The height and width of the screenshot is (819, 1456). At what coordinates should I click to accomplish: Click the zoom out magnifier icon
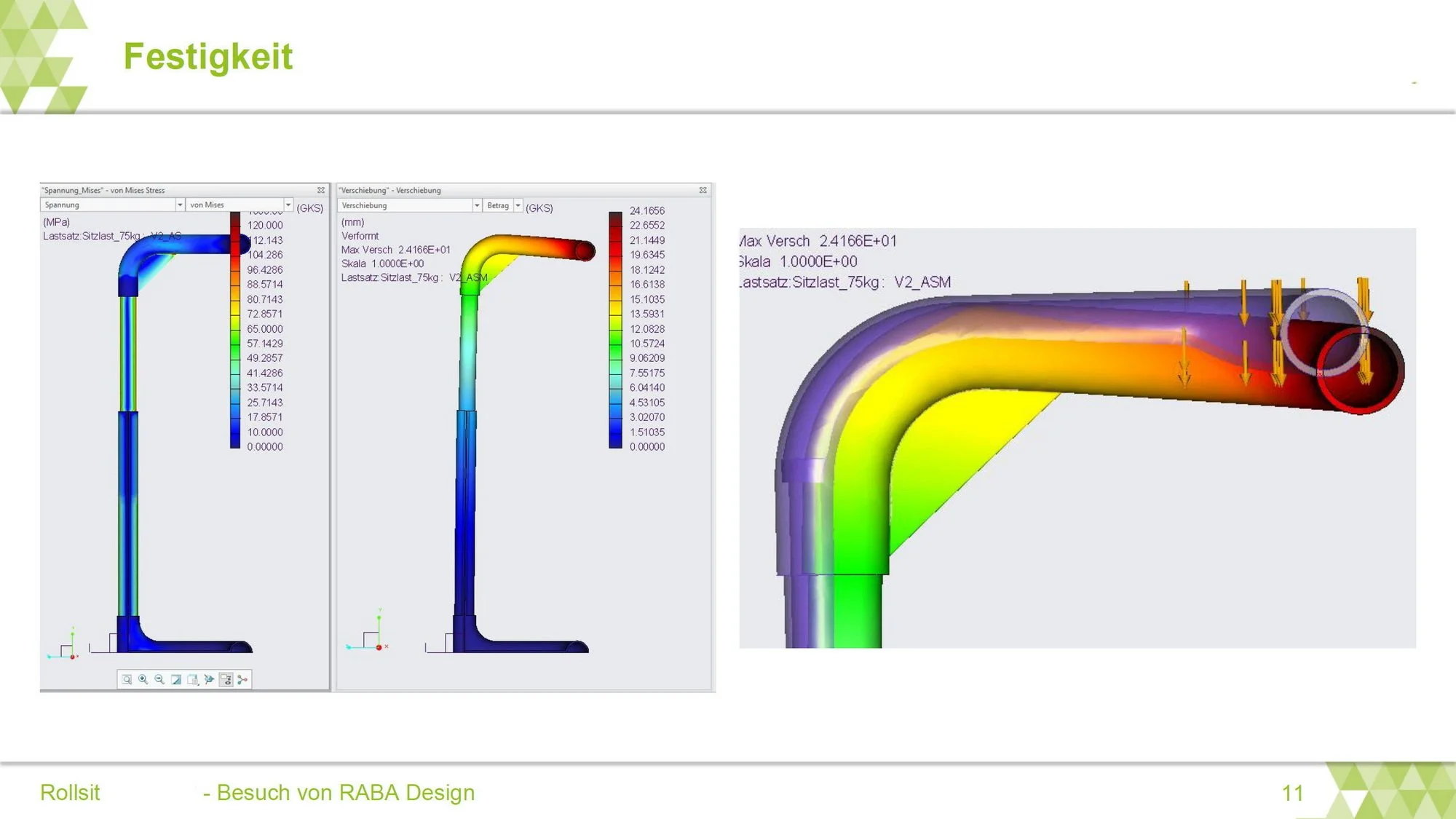coord(159,679)
